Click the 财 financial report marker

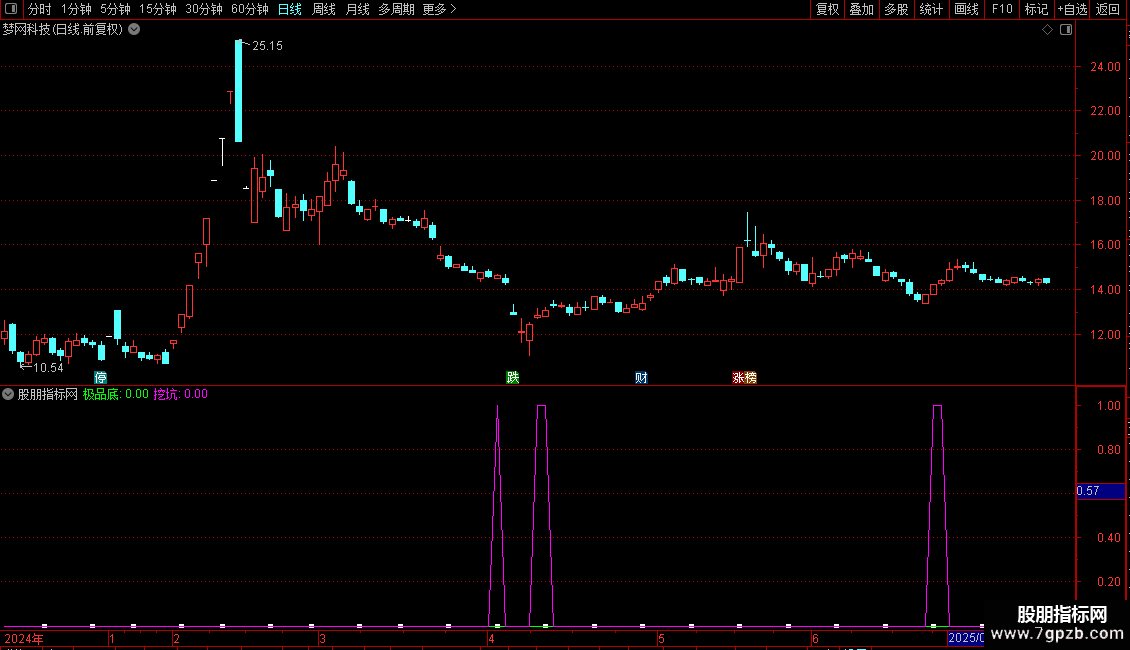tap(641, 378)
